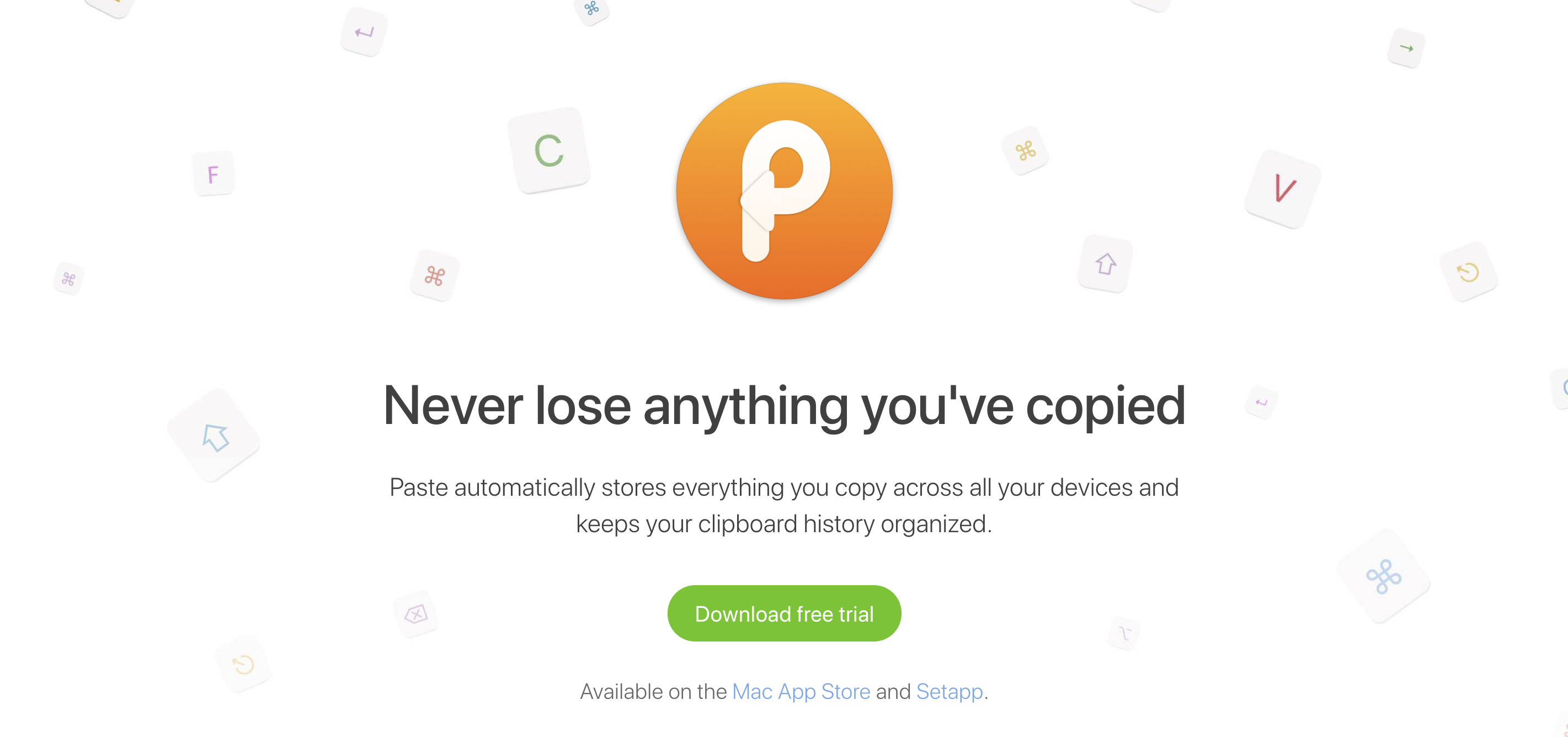Click the green C key tile

tap(549, 151)
